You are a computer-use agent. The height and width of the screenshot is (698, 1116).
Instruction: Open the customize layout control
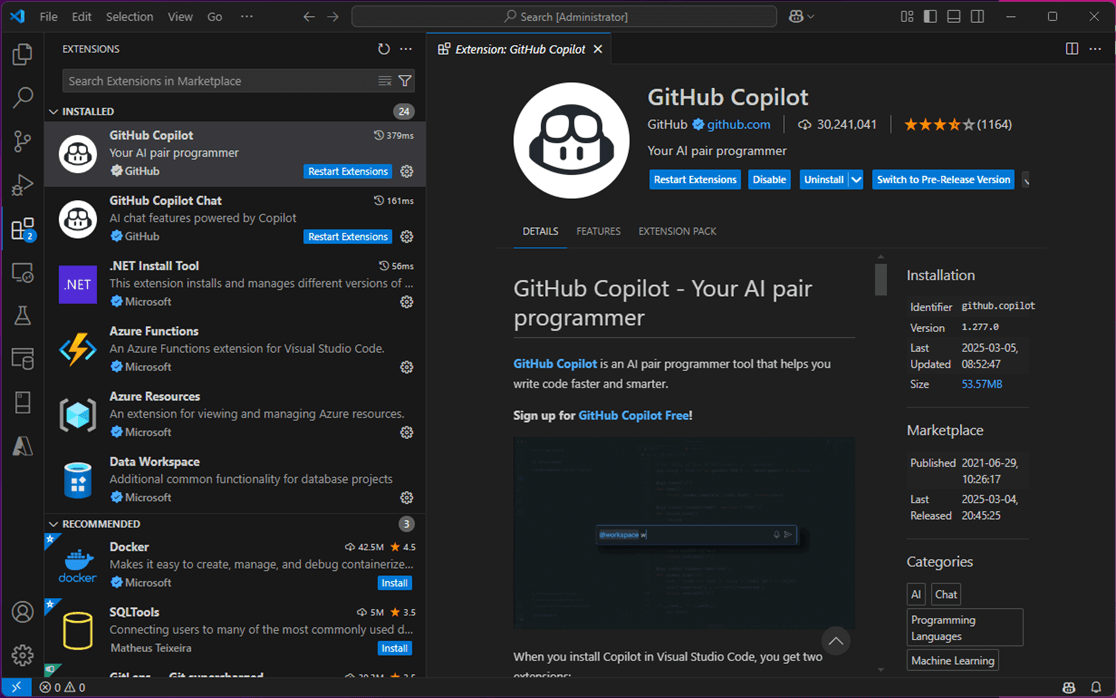pos(907,16)
